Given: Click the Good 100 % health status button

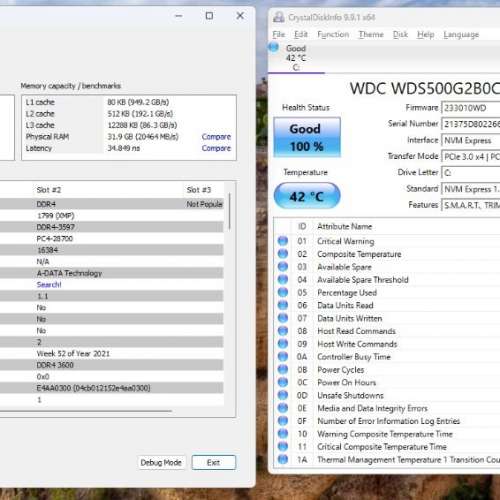Looking at the screenshot, I should (307, 137).
